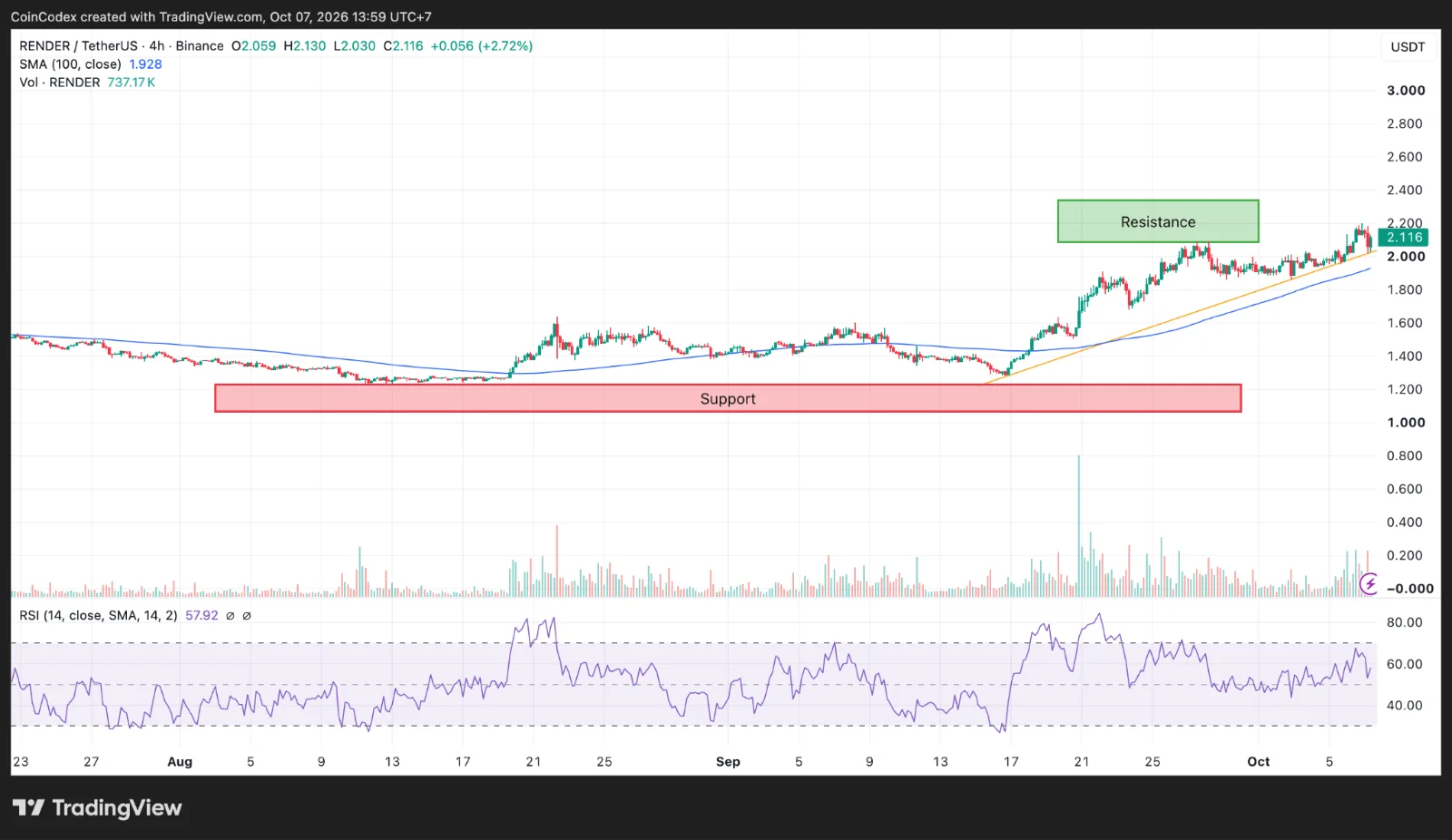Click the 23 date label on time axis
1452x840 pixels.
(21, 762)
